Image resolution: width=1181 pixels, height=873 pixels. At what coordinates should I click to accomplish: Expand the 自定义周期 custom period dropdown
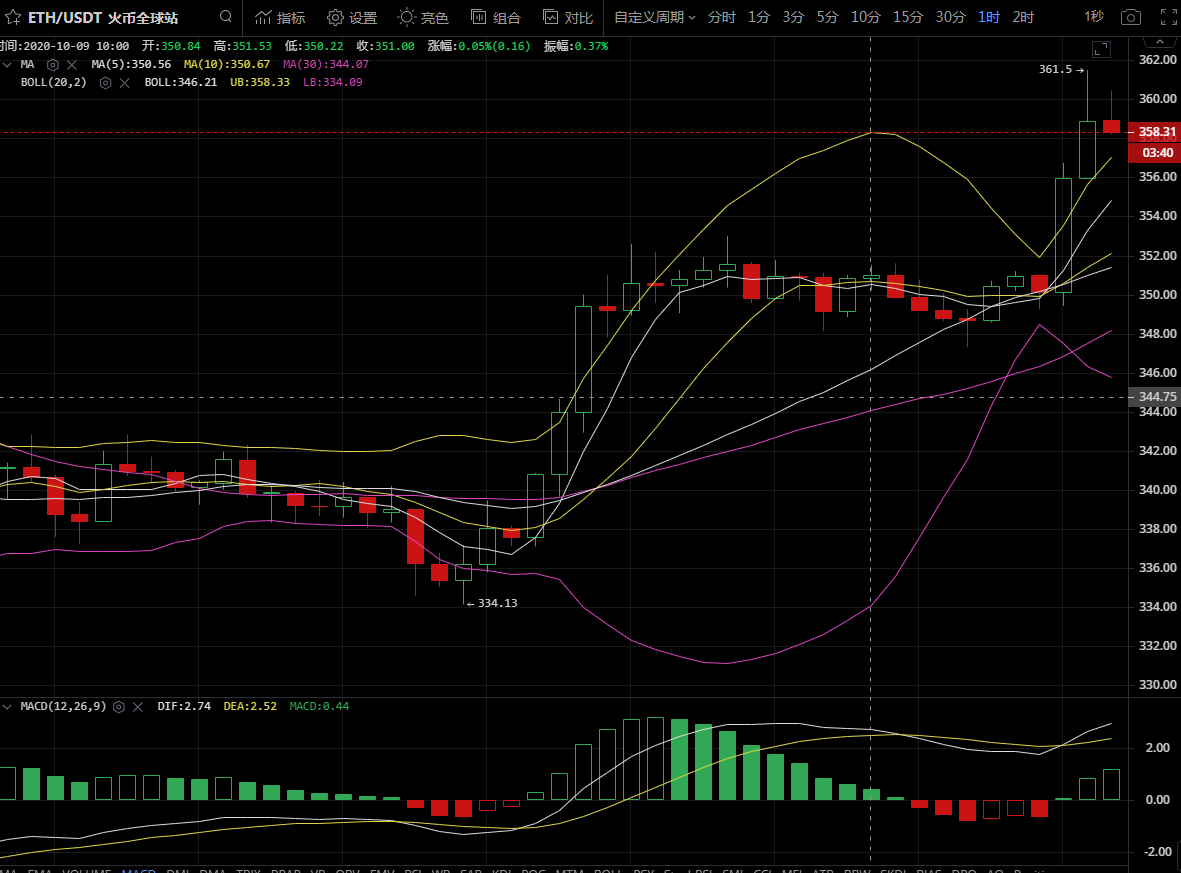point(654,17)
